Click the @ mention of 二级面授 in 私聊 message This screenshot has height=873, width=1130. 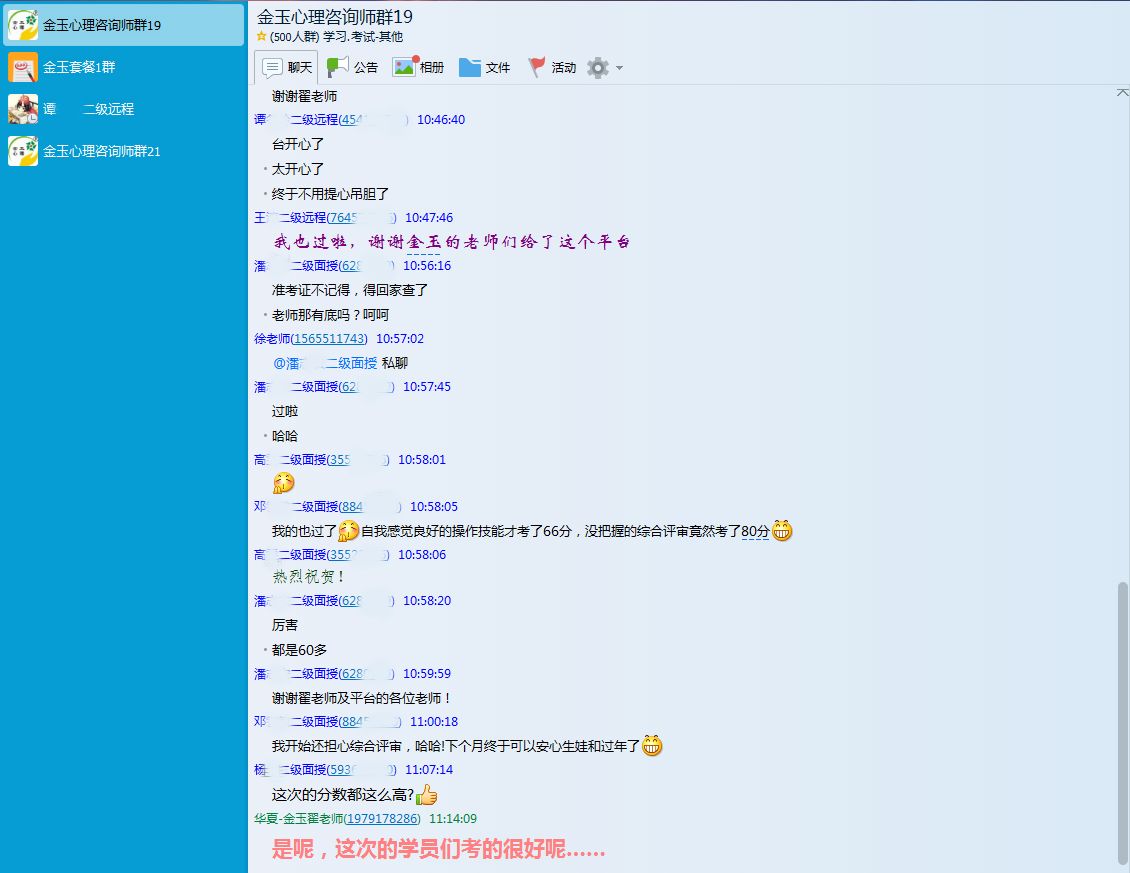click(325, 363)
